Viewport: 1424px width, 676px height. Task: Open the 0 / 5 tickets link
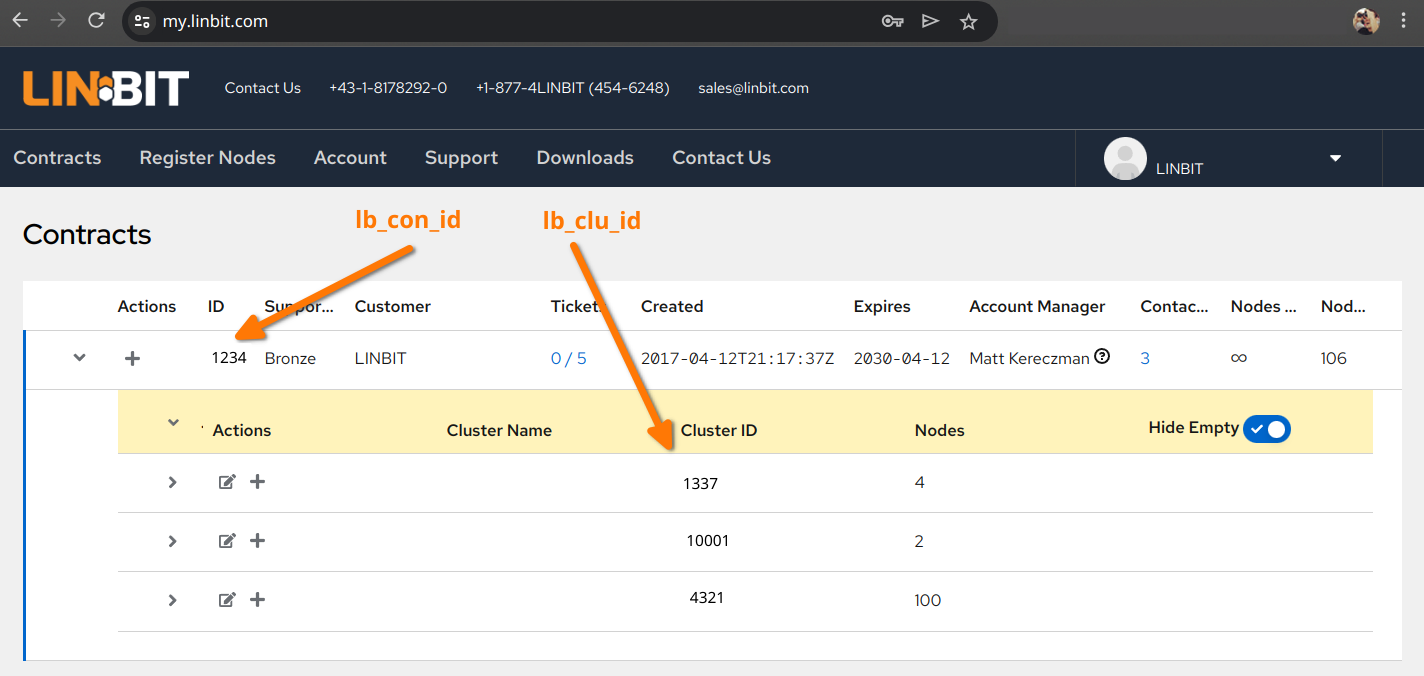click(x=568, y=358)
